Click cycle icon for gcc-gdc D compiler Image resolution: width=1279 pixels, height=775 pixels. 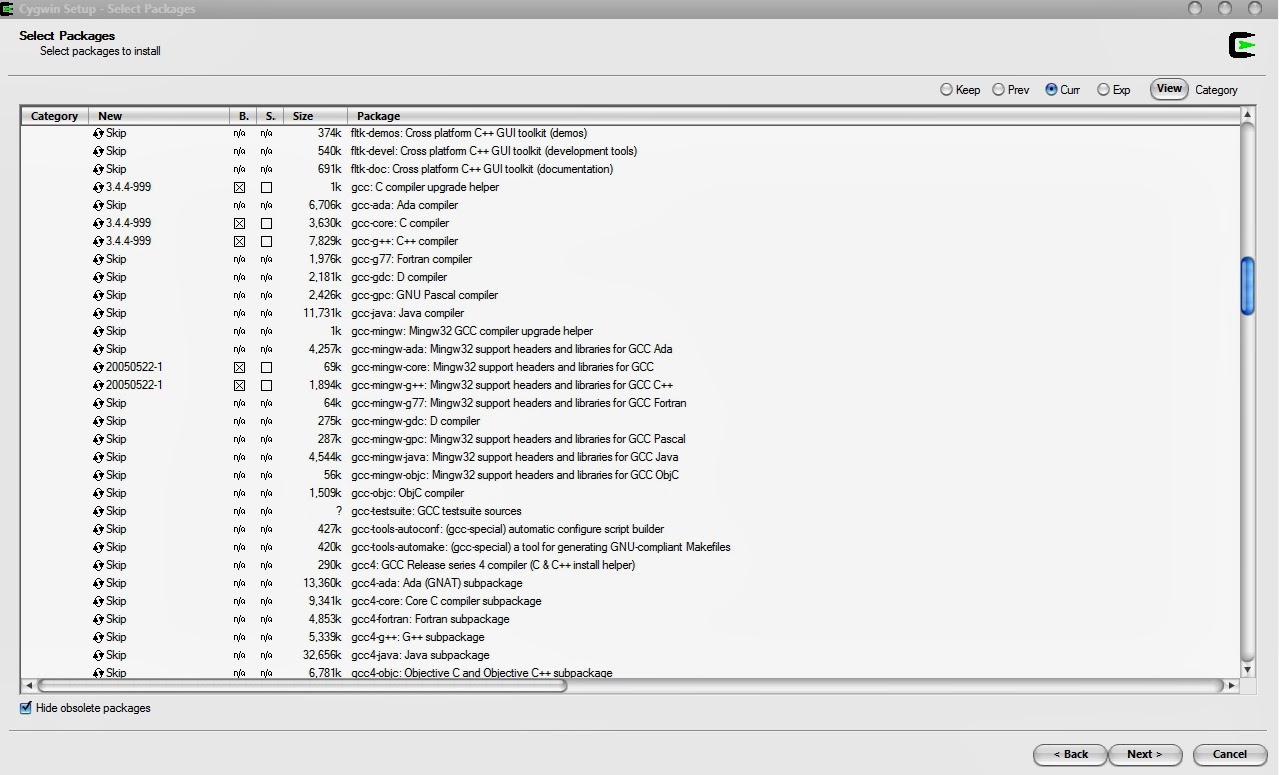(x=99, y=277)
